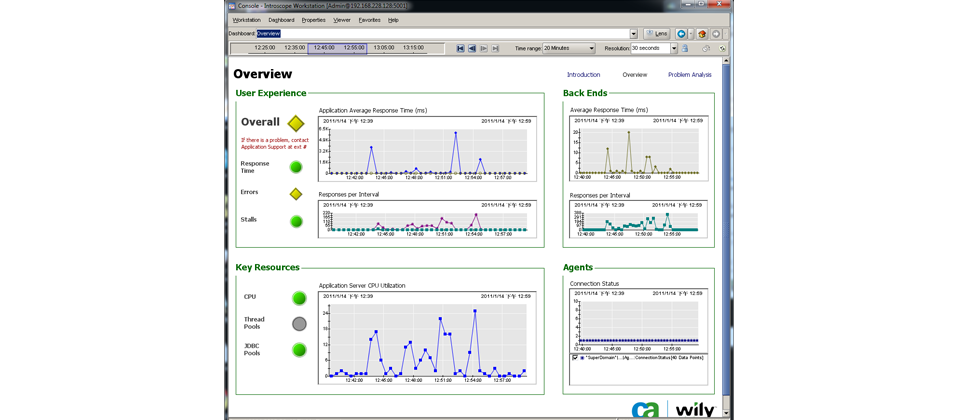
Task: Click the green JDBC Pools status light
Action: (x=299, y=350)
